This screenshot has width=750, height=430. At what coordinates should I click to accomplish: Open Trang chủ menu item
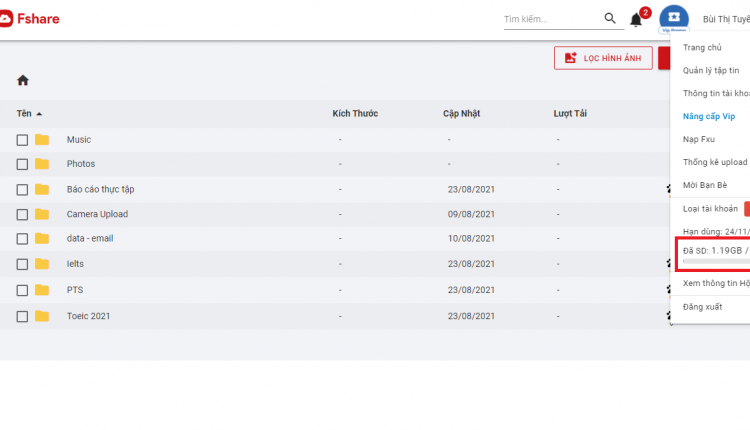pos(702,47)
